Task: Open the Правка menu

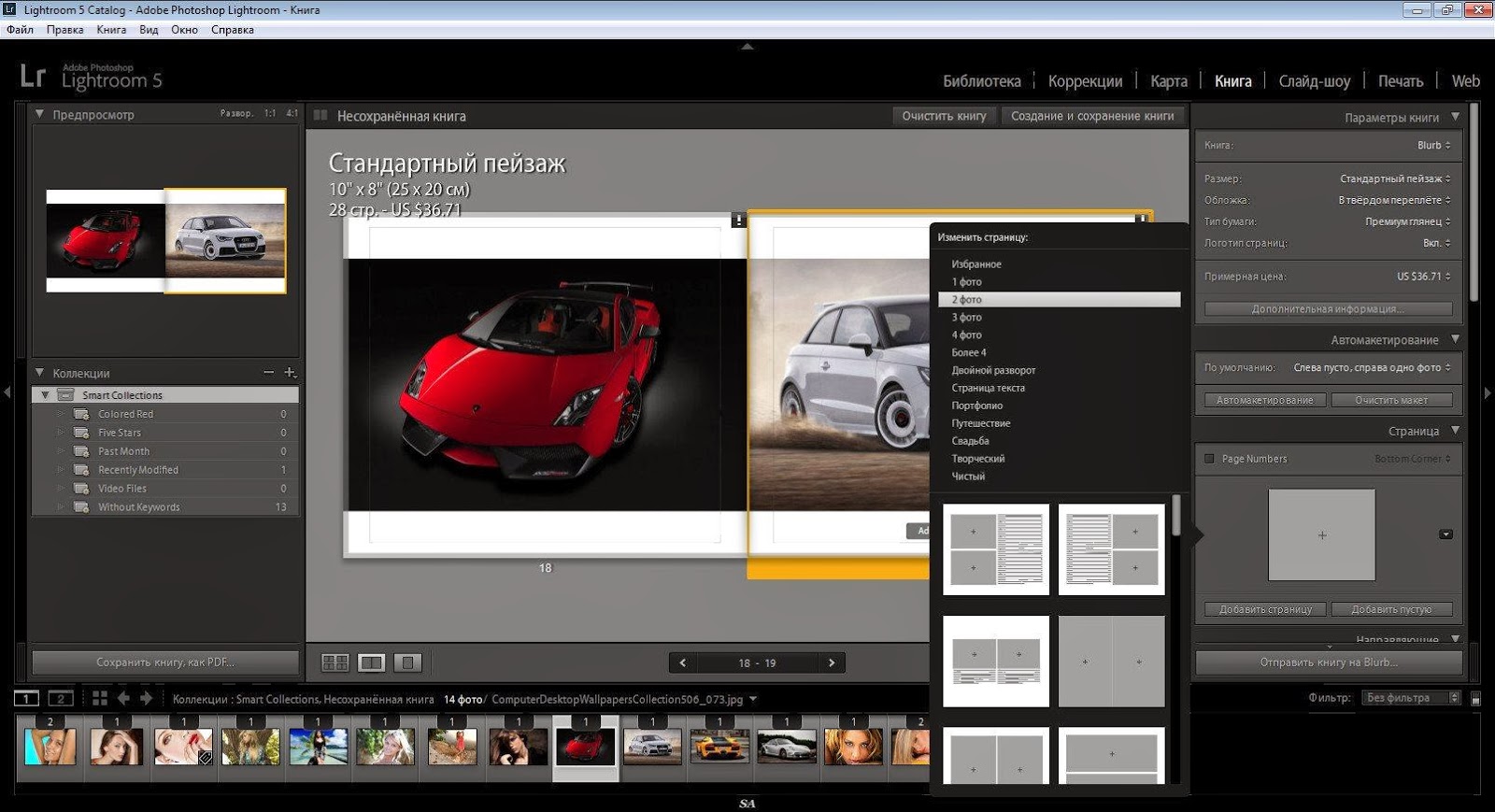Action: coord(64,30)
